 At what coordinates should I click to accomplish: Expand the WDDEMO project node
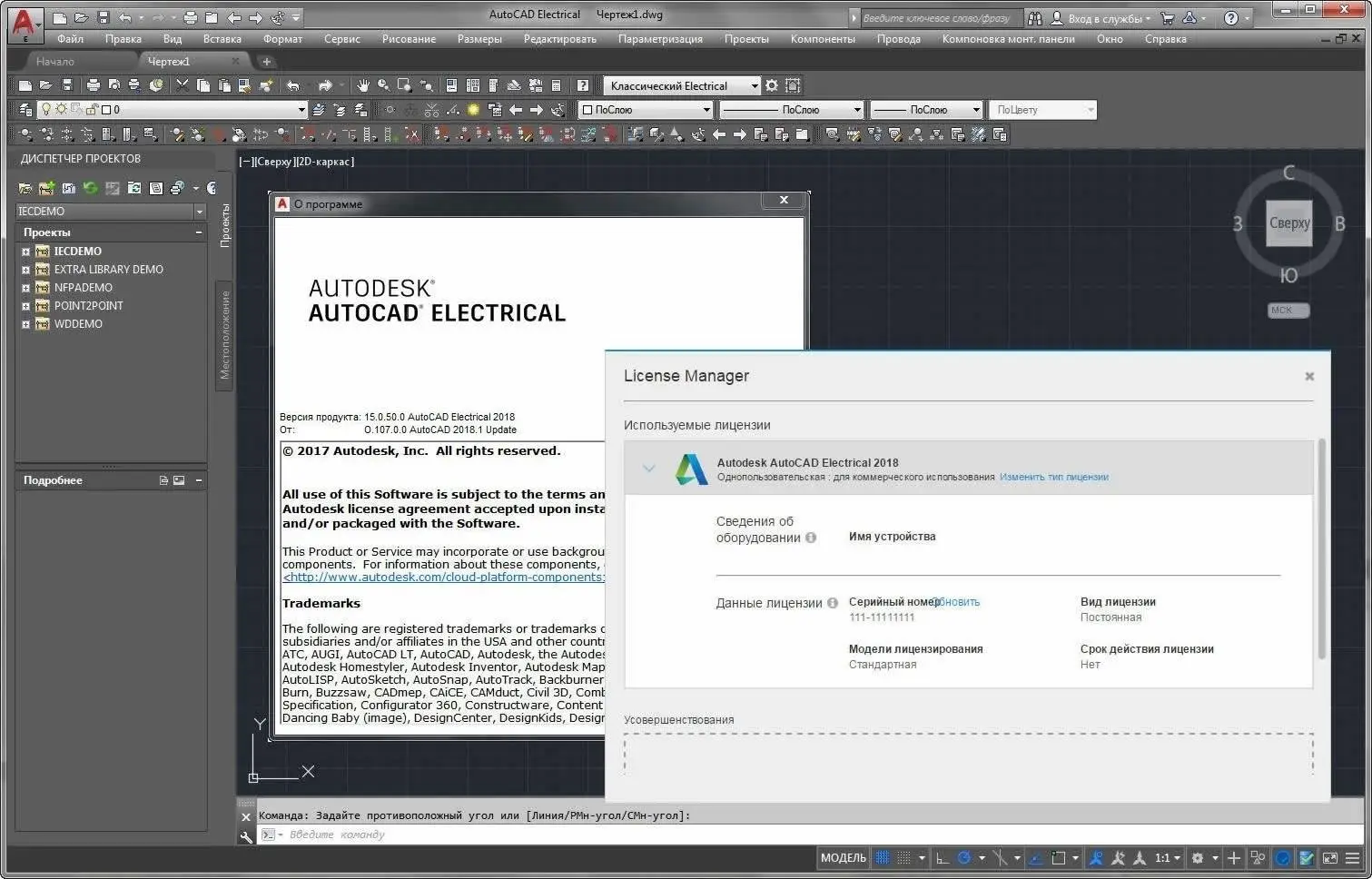click(25, 324)
